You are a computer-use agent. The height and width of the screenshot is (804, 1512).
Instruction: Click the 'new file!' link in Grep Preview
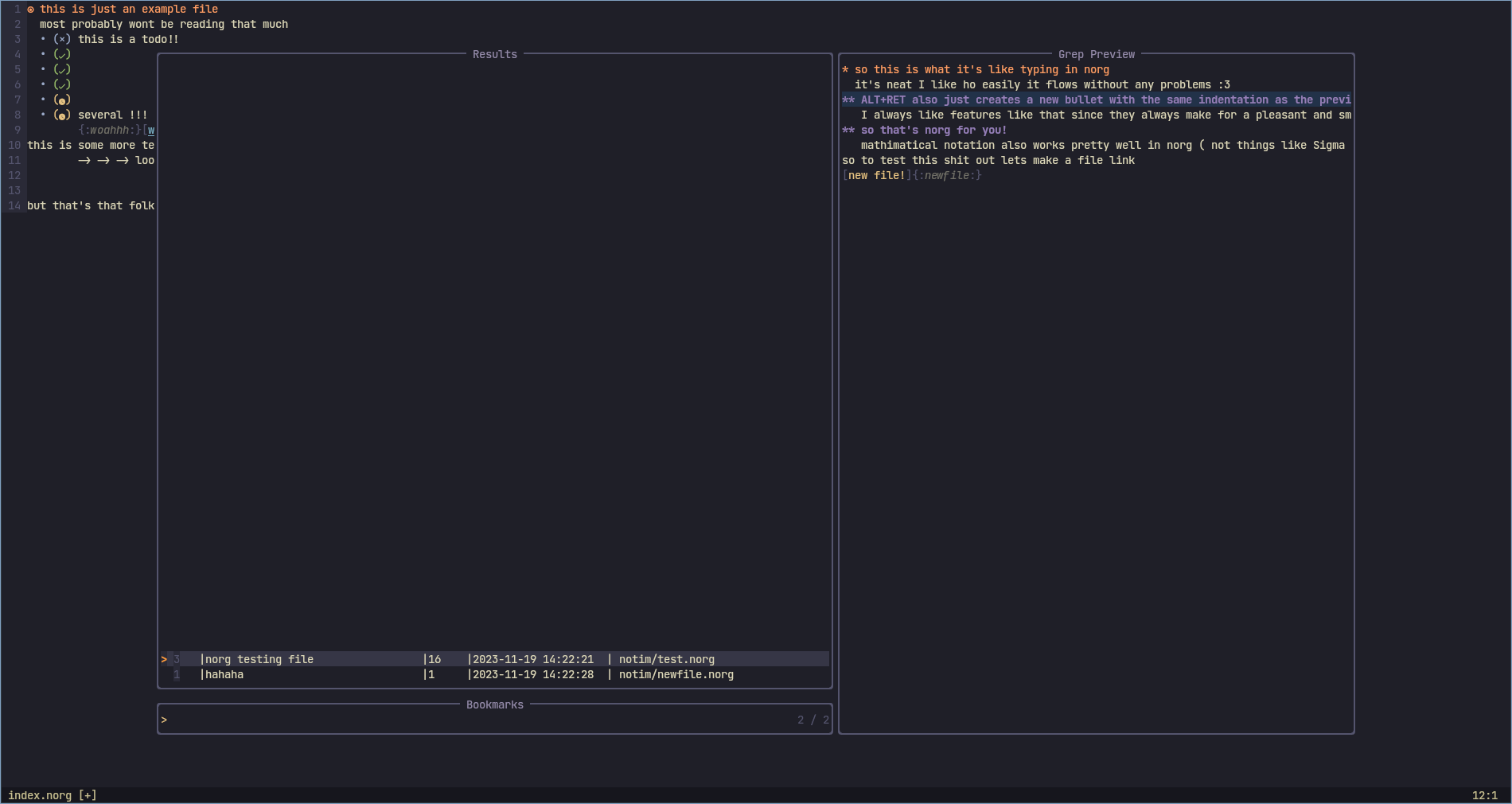[x=876, y=176]
